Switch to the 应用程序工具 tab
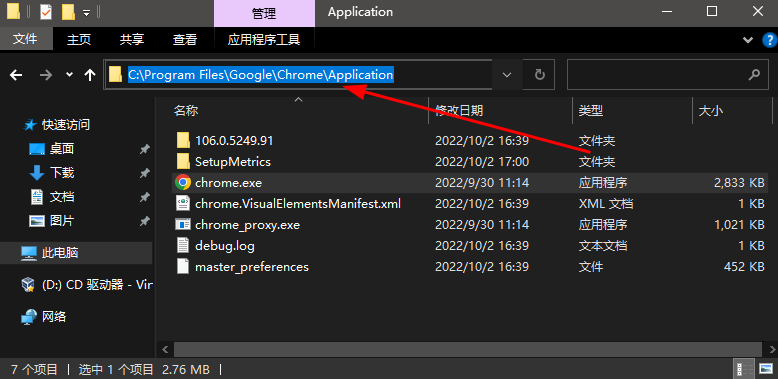This screenshot has width=778, height=379. click(x=263, y=39)
